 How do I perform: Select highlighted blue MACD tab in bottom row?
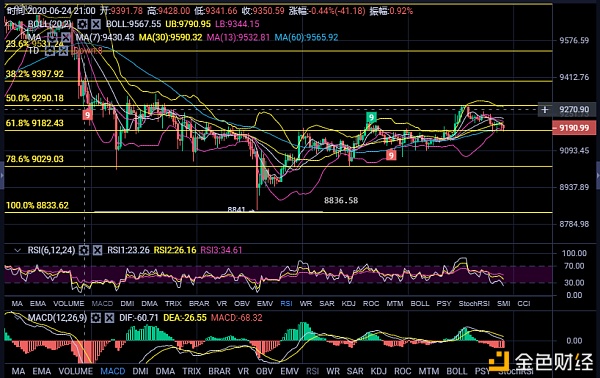click(112, 371)
